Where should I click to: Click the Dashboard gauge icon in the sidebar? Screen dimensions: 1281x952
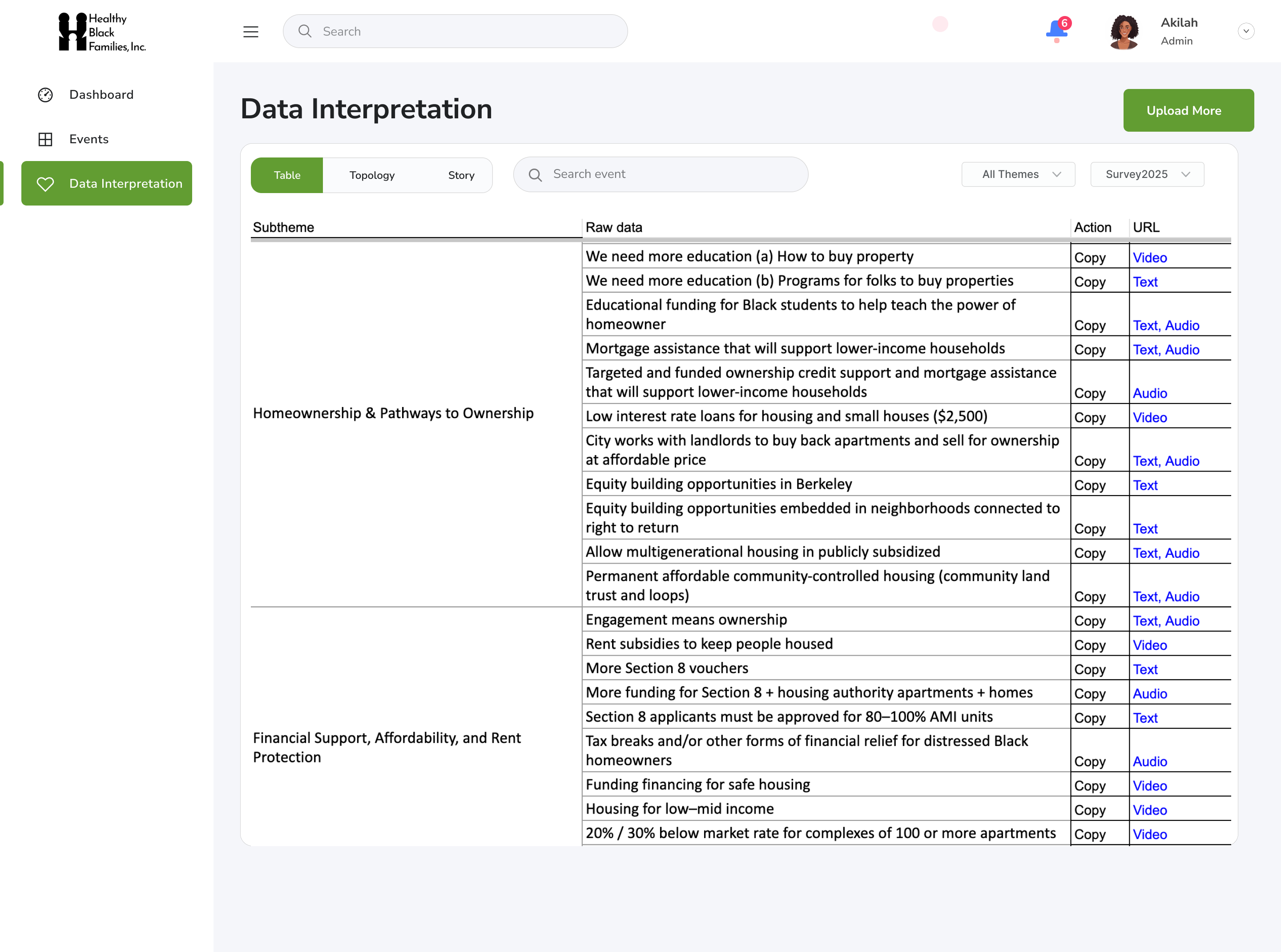tap(45, 94)
